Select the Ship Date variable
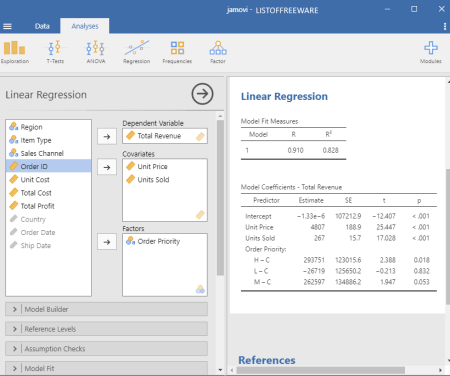 48,245
